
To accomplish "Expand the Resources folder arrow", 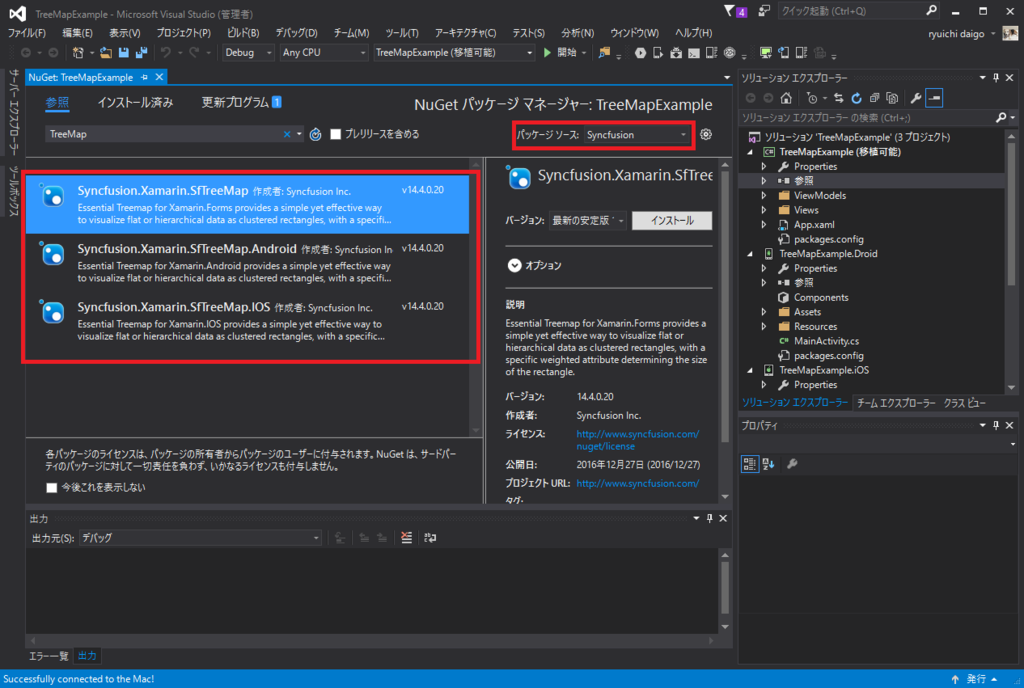I will [x=763, y=327].
